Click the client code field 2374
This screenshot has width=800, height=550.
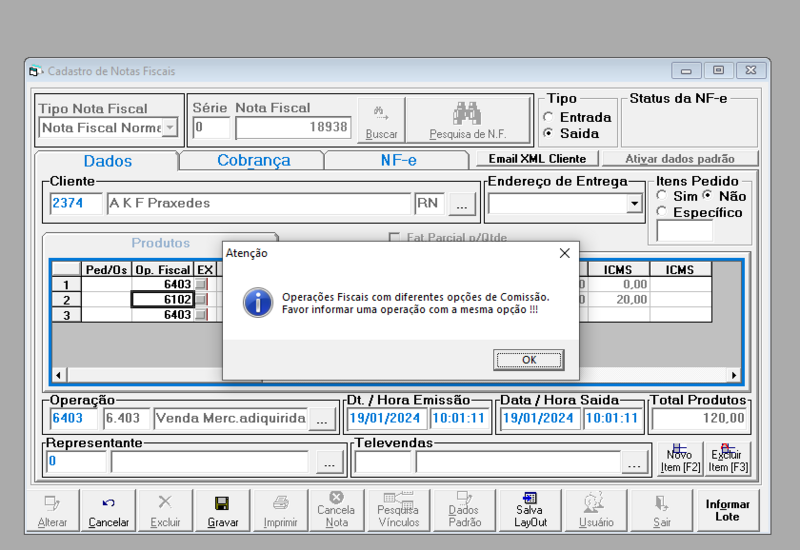(x=76, y=203)
